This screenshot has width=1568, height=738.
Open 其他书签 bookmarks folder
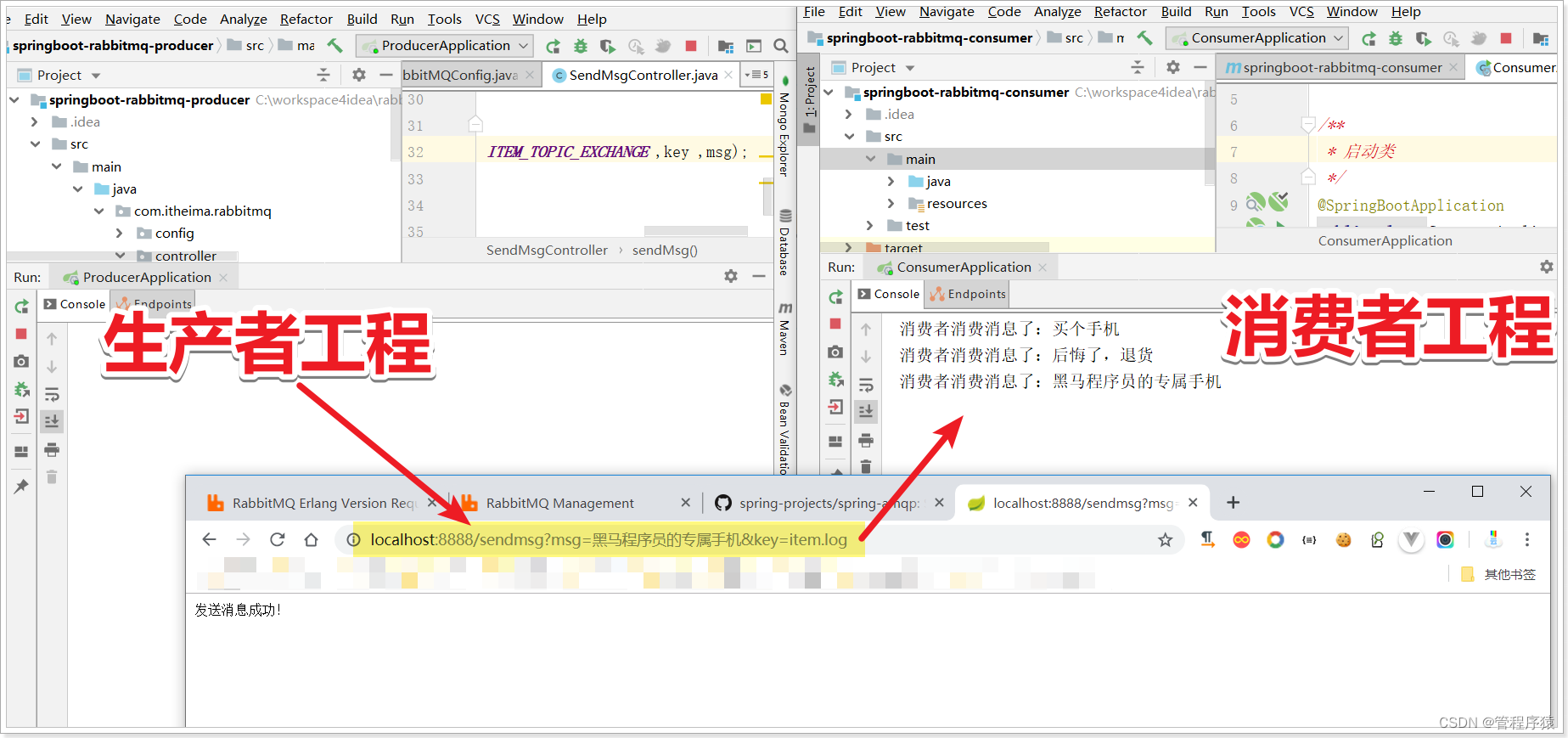pos(1499,574)
